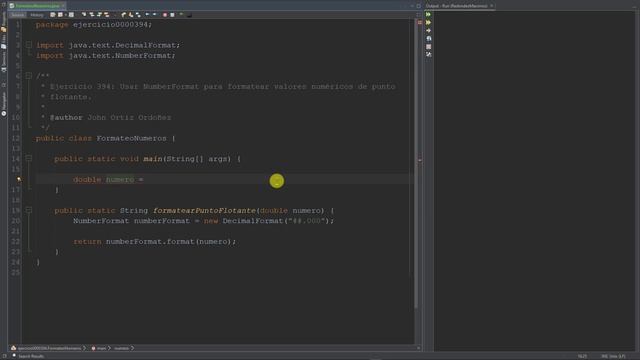Viewport: 640px width, 360px height.
Task: Click INS Unix (LF) status bar entry
Action: [613, 356]
